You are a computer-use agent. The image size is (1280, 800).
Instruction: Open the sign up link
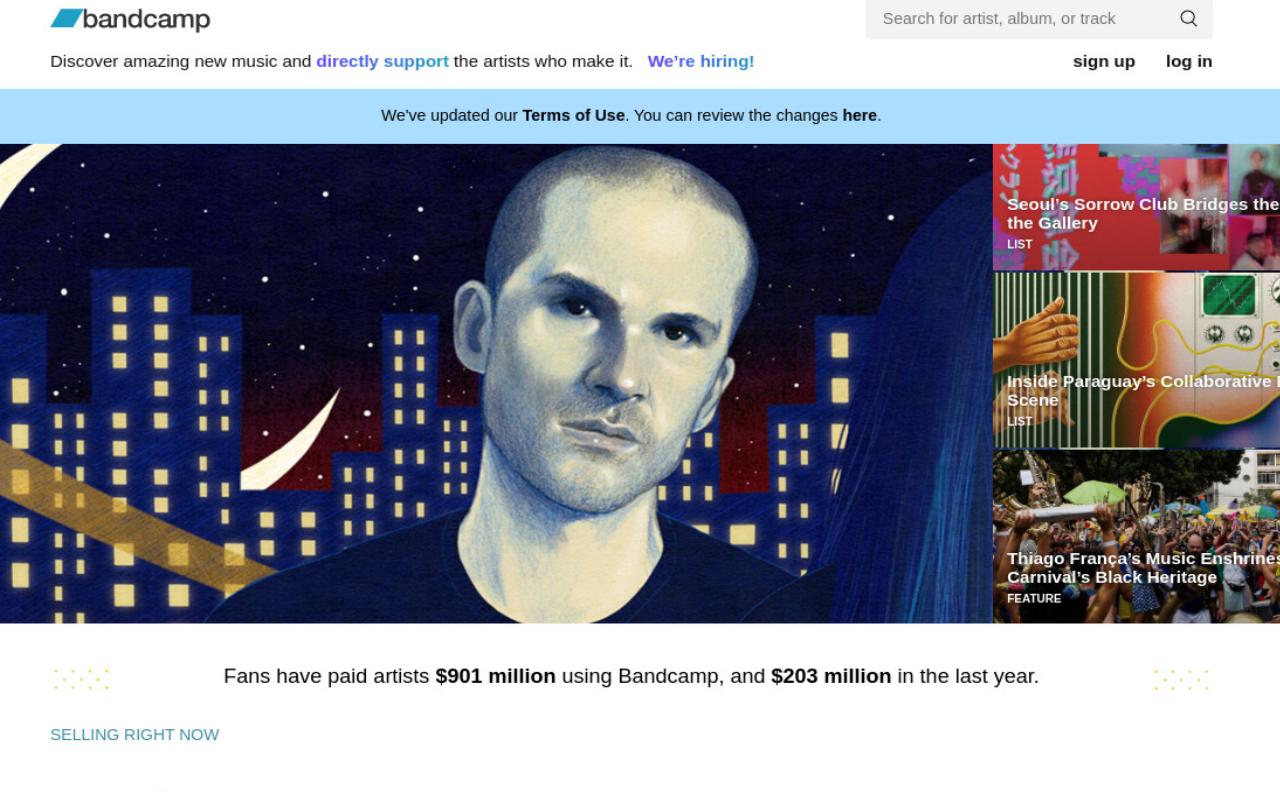[1104, 61]
